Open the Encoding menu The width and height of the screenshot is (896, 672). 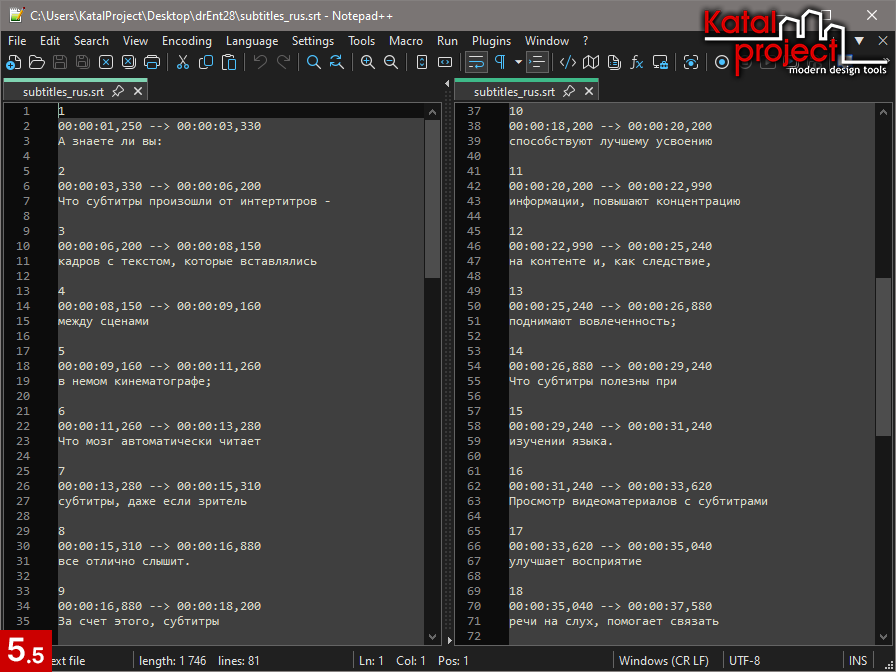[186, 41]
